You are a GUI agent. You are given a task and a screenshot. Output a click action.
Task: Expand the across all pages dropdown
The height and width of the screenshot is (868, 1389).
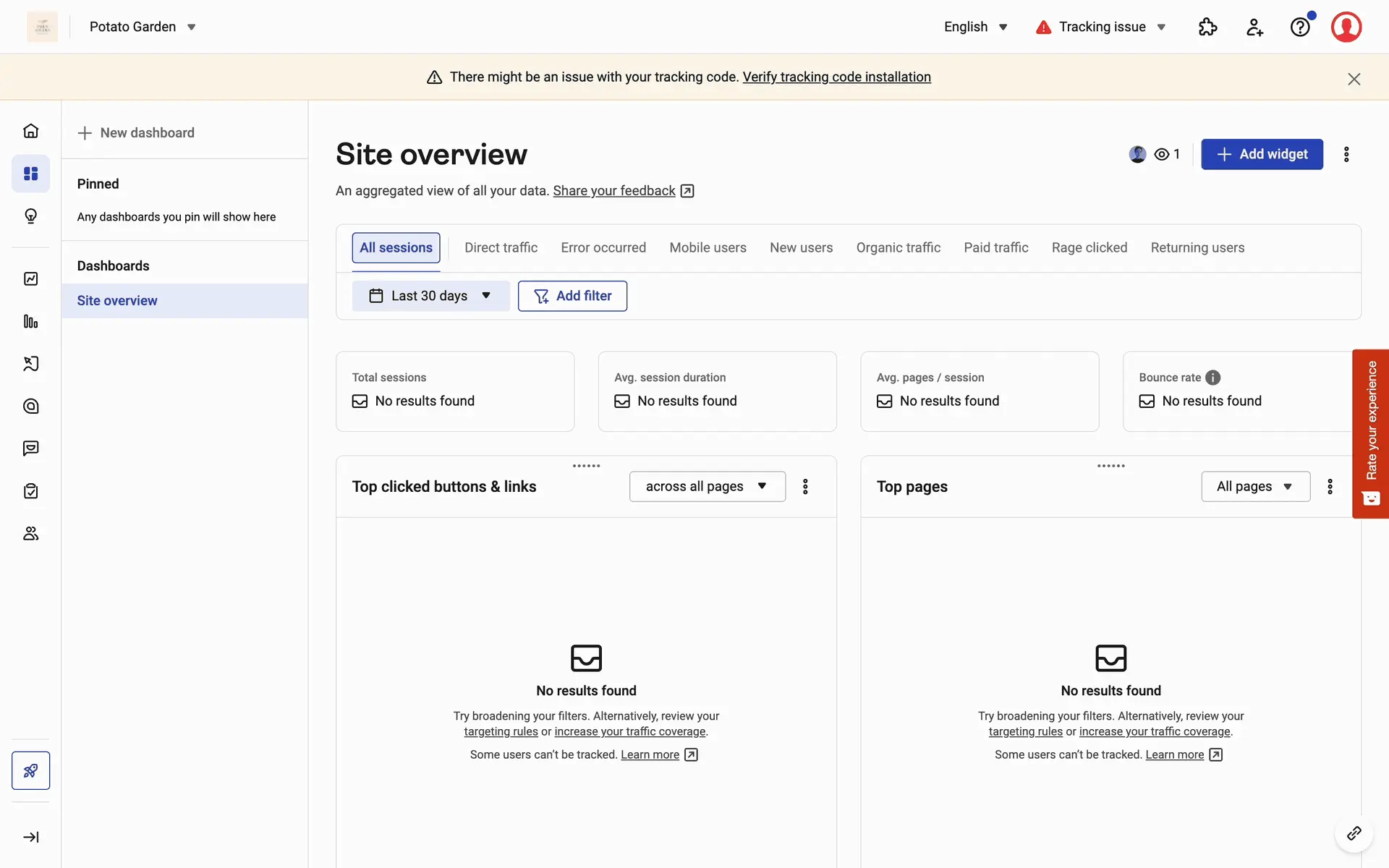(707, 487)
